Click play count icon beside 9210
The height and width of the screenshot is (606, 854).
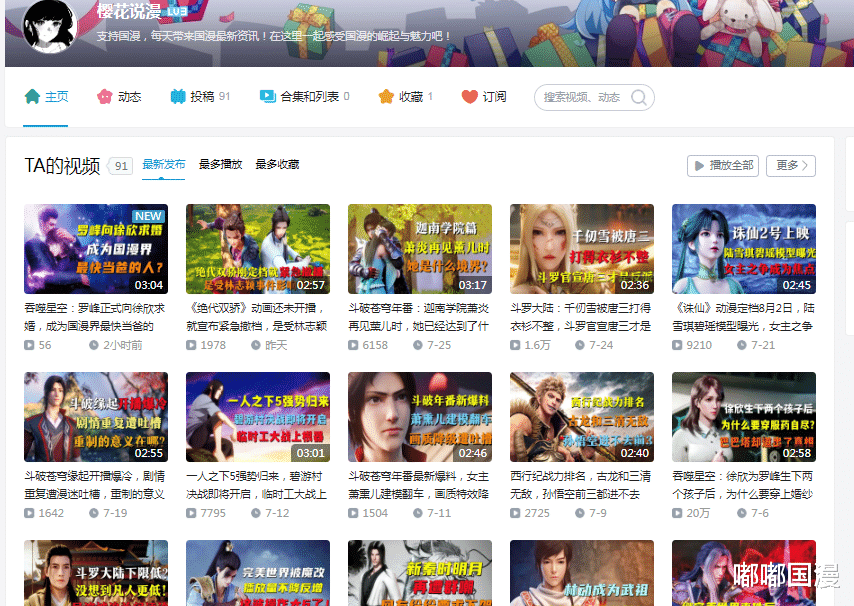[x=677, y=345]
